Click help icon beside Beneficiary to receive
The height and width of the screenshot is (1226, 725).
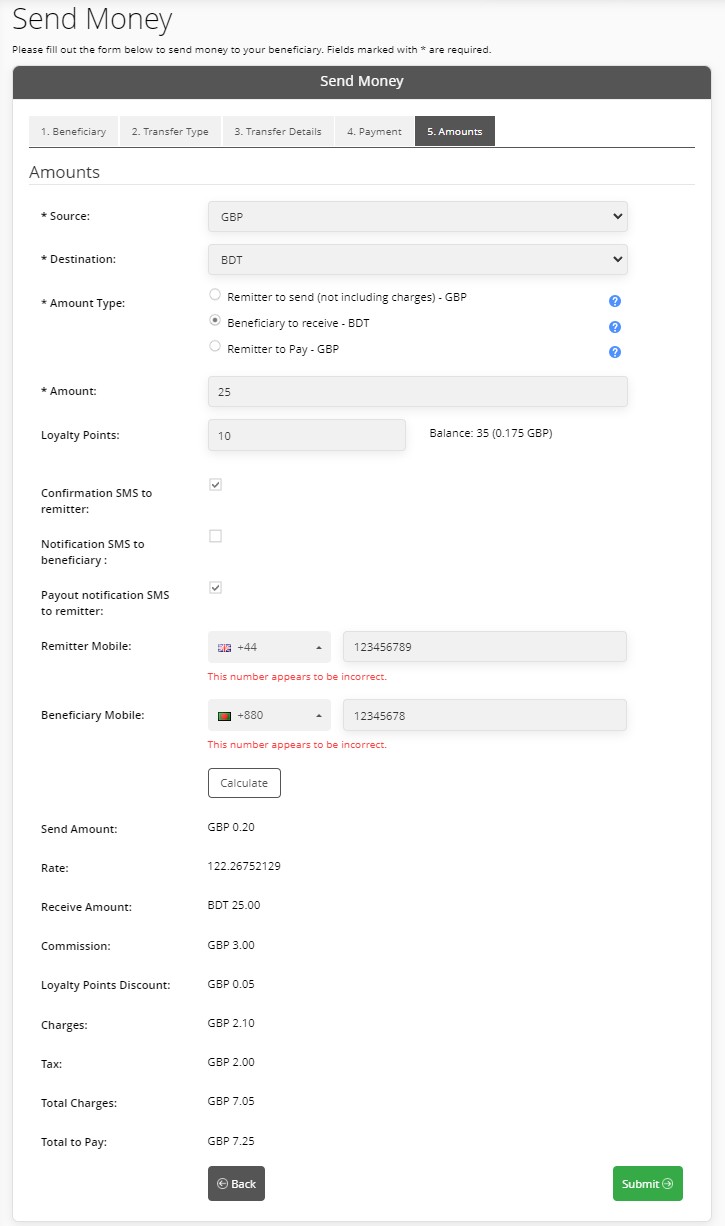pos(615,327)
